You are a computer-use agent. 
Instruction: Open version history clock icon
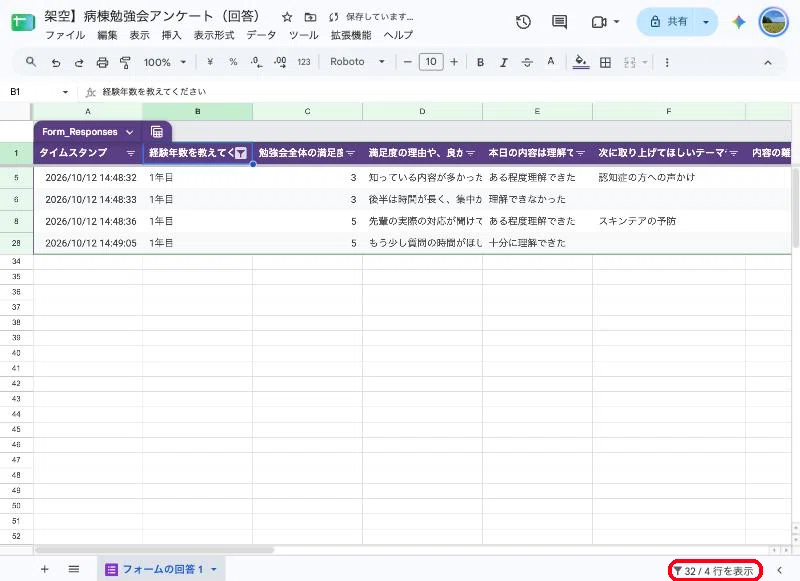[523, 22]
